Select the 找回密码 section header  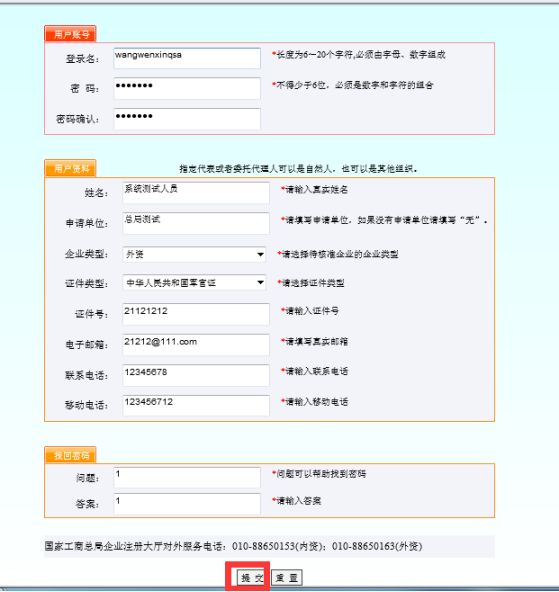point(70,455)
